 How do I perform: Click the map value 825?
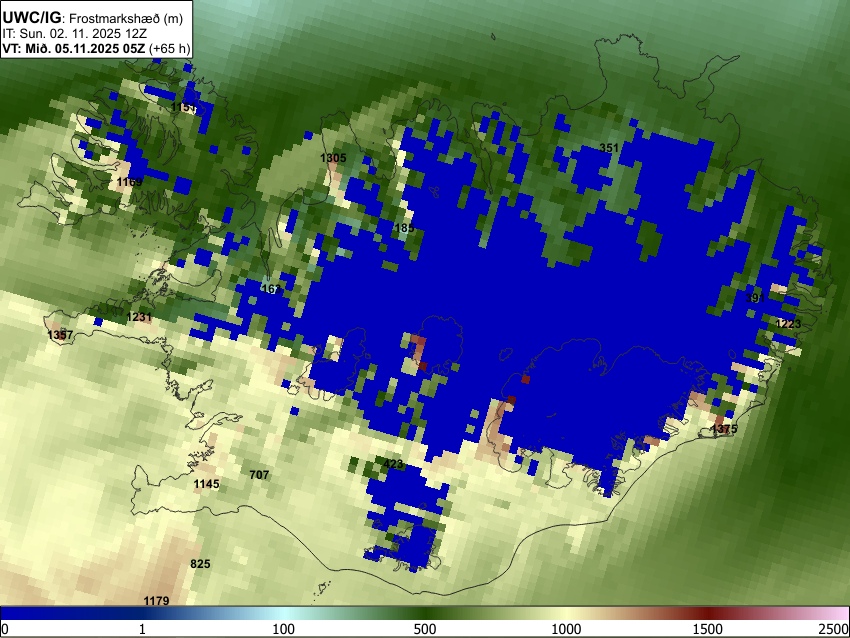tap(200, 564)
